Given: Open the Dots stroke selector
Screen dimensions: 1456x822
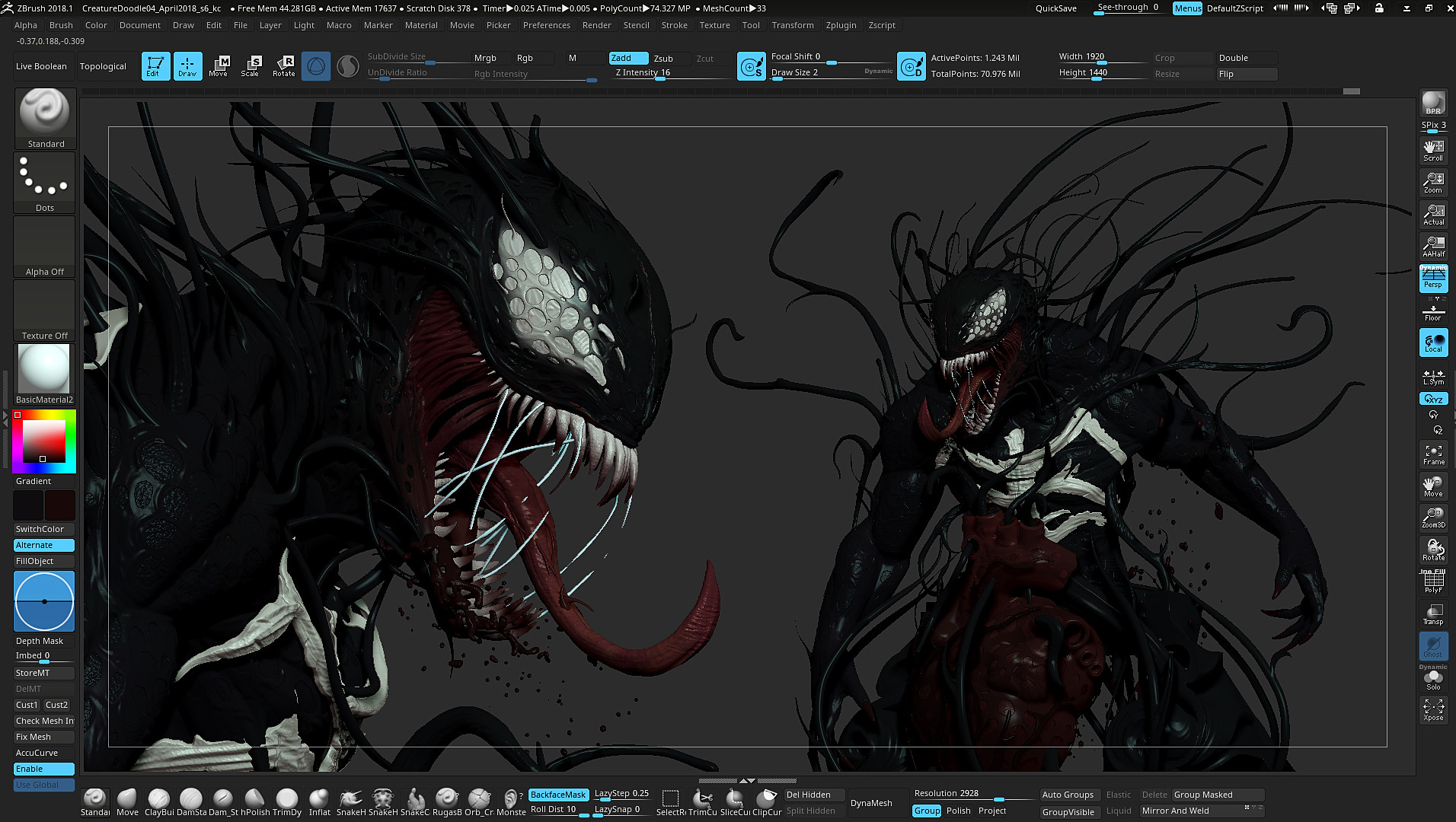Looking at the screenshot, I should pos(45,182).
